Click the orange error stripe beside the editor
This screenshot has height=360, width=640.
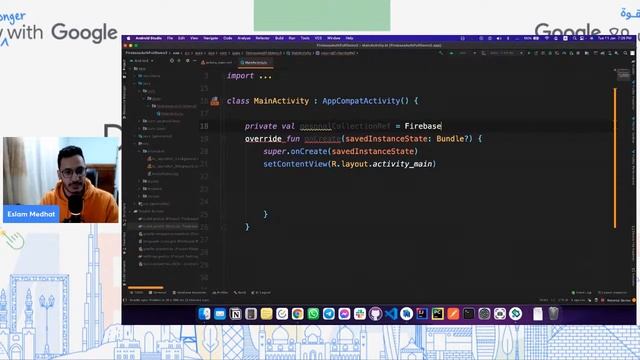click(x=615, y=158)
